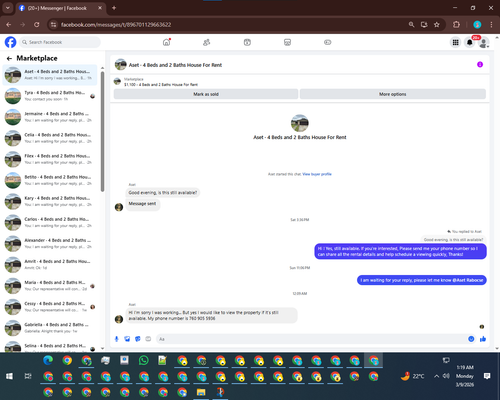Click the listing thumbnail beside $1,100 price

point(117,81)
